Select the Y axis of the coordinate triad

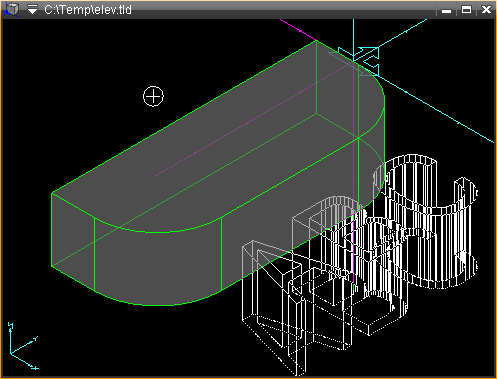click(x=24, y=345)
